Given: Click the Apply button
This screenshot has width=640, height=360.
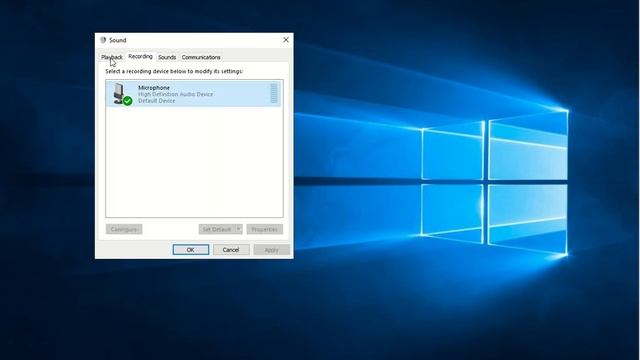Looking at the screenshot, I should tap(271, 250).
